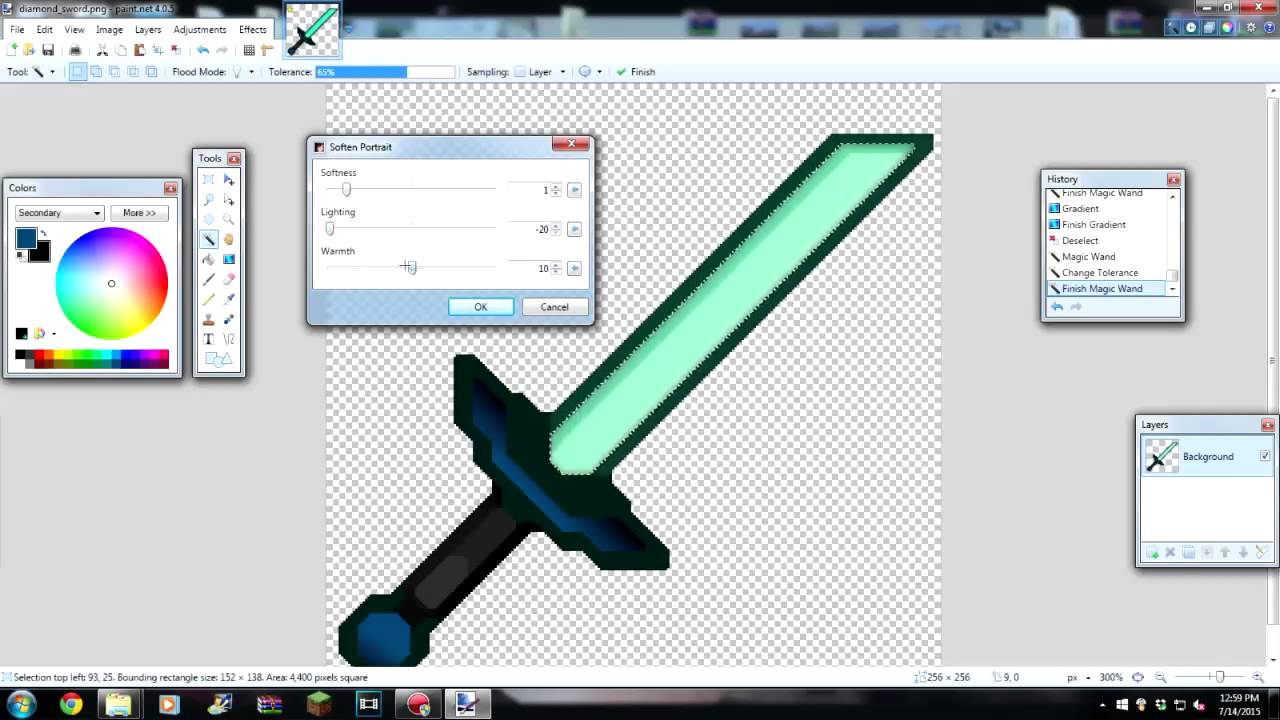The width and height of the screenshot is (1280, 720).
Task: Select the Magic Wand tool
Action: (x=208, y=239)
